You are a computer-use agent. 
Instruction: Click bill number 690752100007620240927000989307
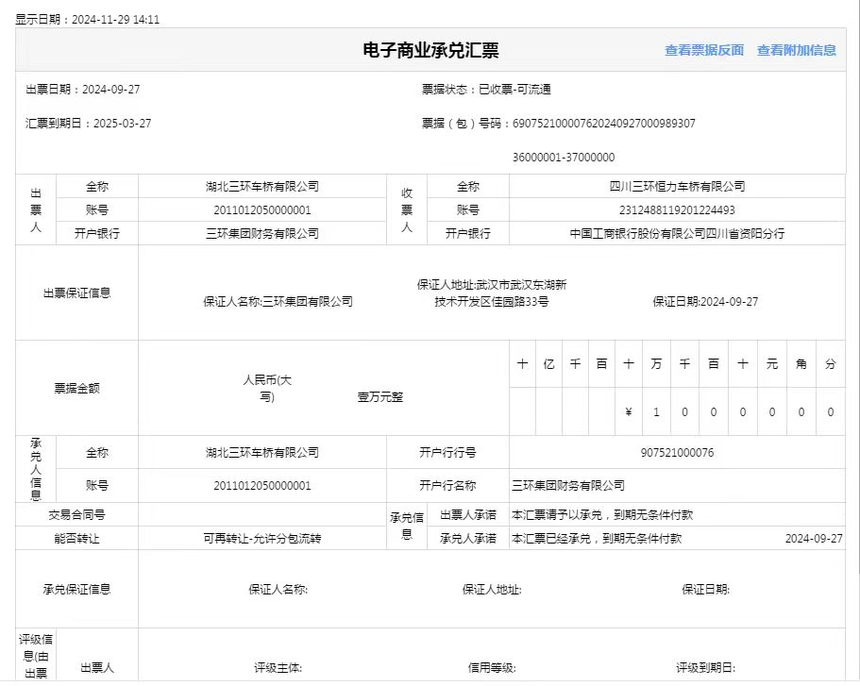tap(604, 123)
